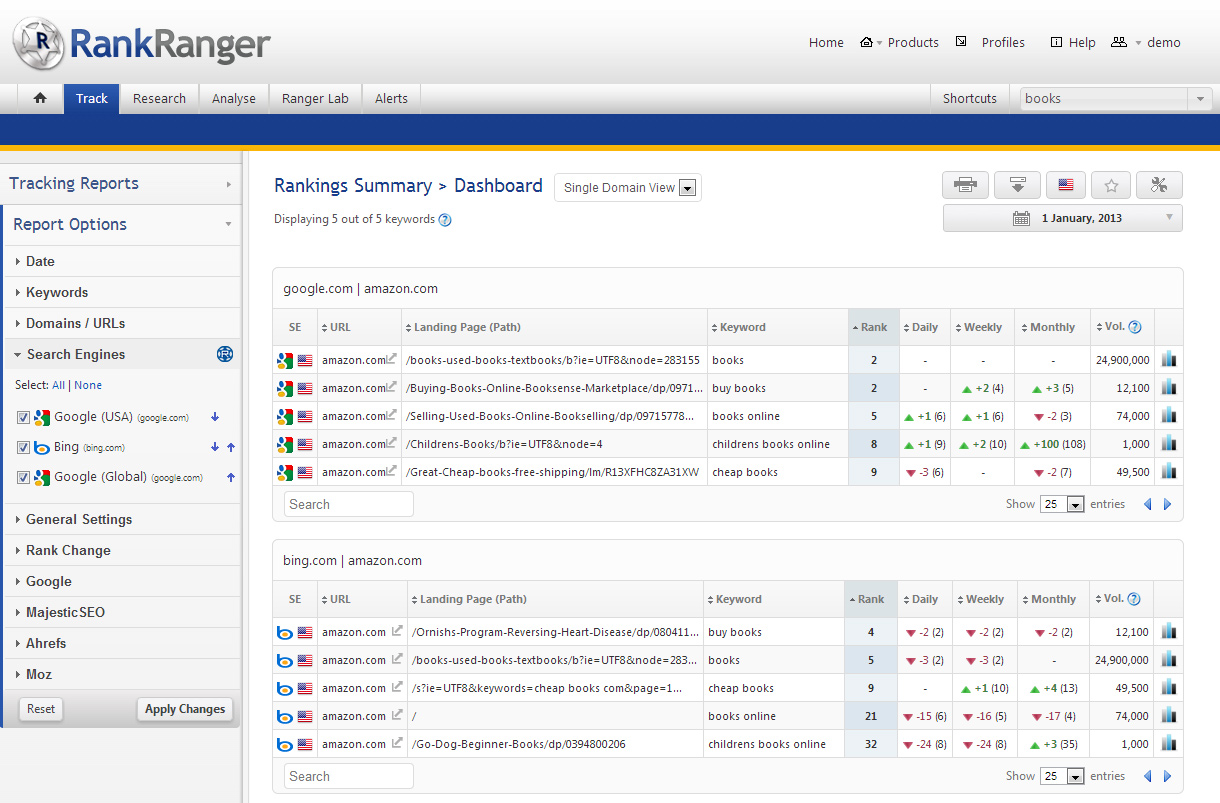1220x803 pixels.
Task: Click the US flag icon button
Action: pos(1065,185)
